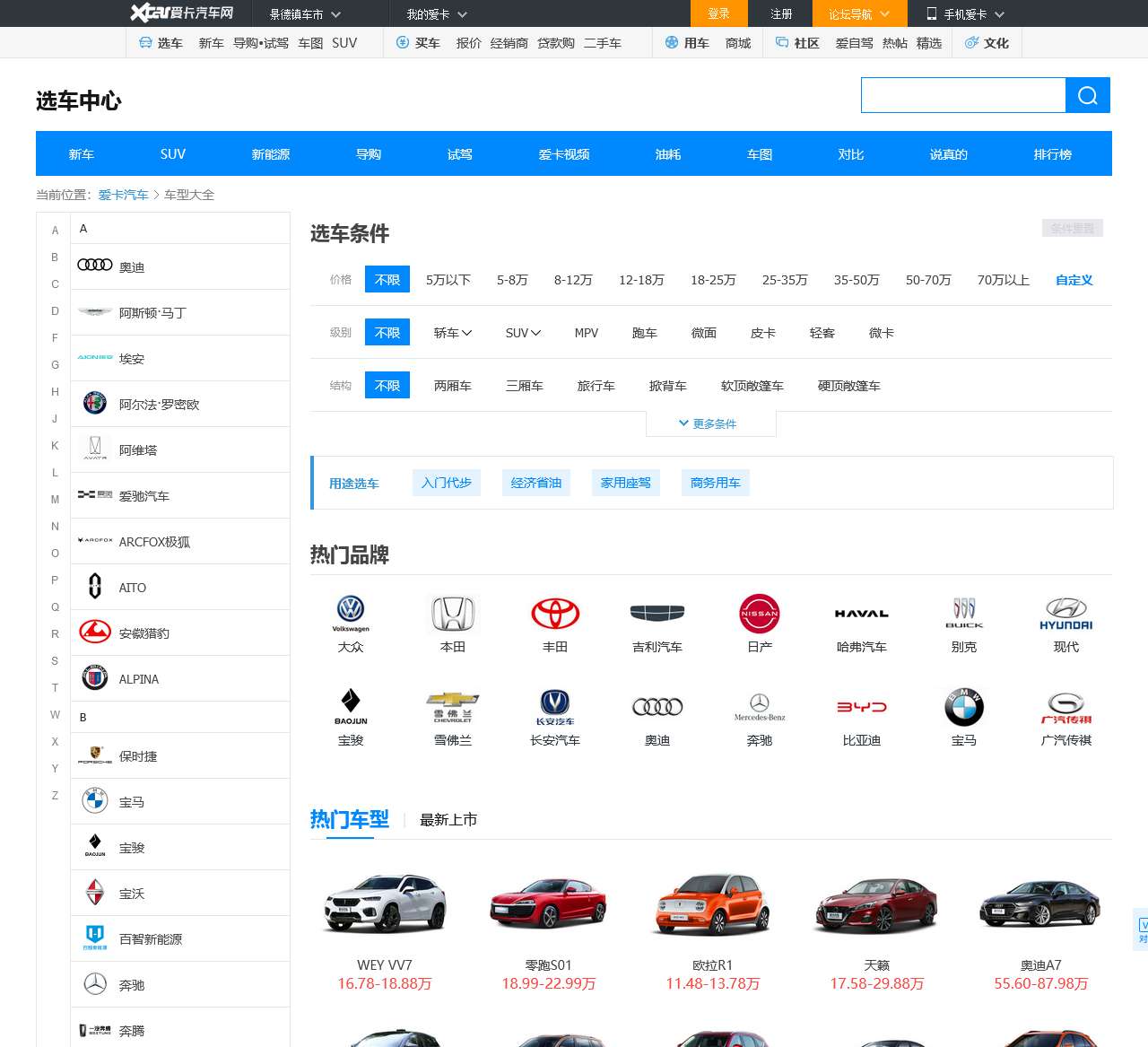Open the Buick brand logo
Screen dimensions: 1148x1047
coord(964,614)
